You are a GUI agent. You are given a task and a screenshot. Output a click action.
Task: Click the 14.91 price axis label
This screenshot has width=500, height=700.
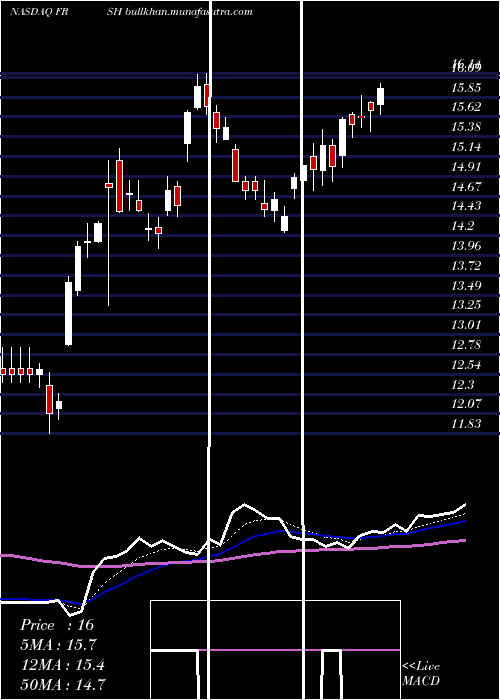coord(466,167)
